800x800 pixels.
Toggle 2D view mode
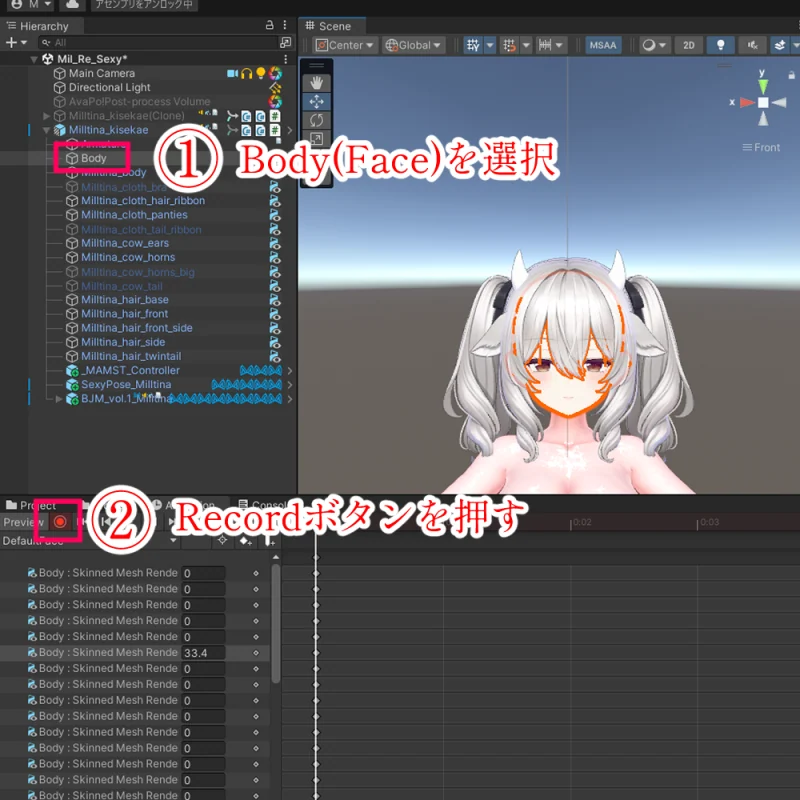tap(689, 45)
